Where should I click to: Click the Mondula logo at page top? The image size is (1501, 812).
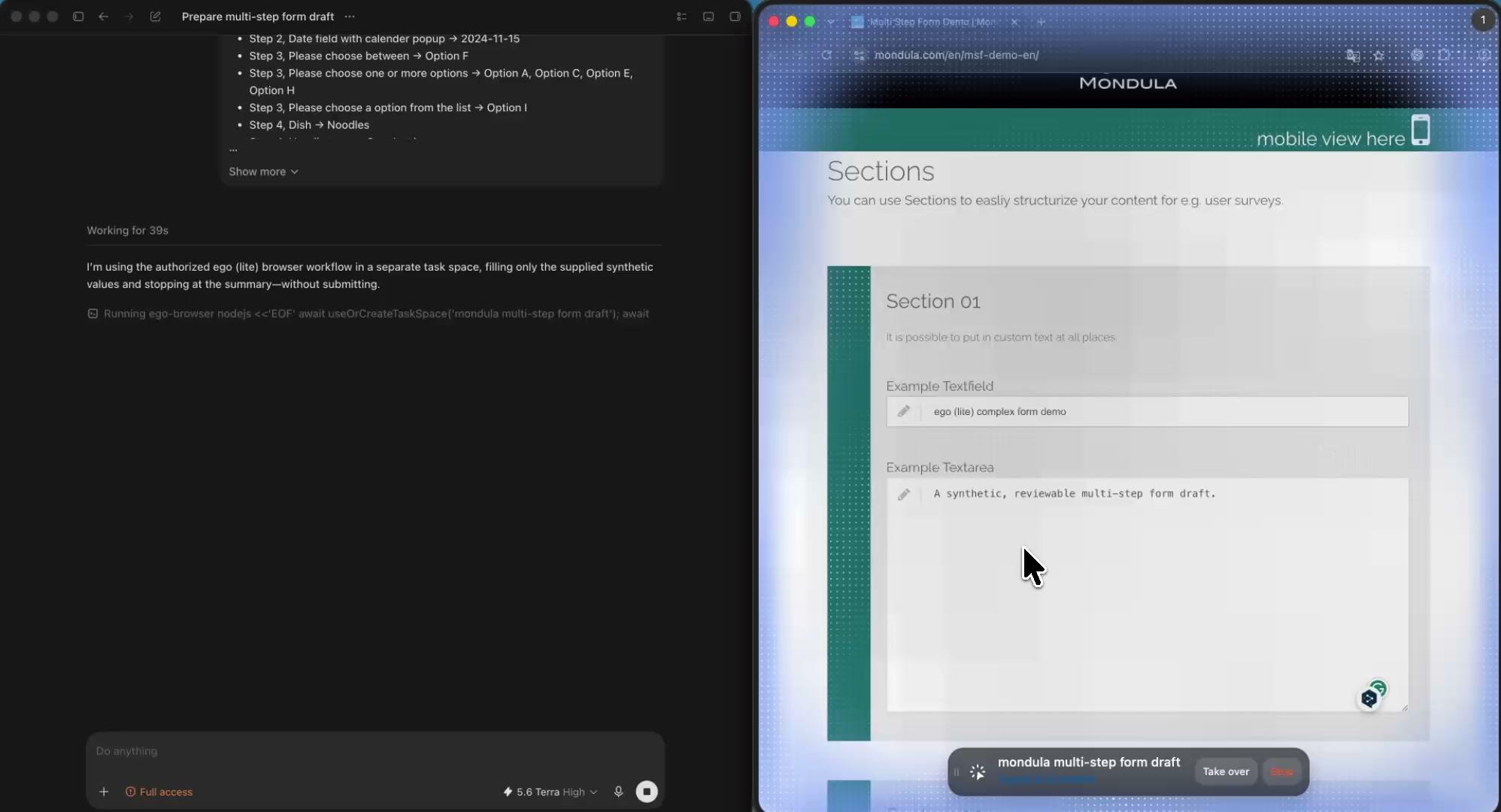(x=1128, y=83)
